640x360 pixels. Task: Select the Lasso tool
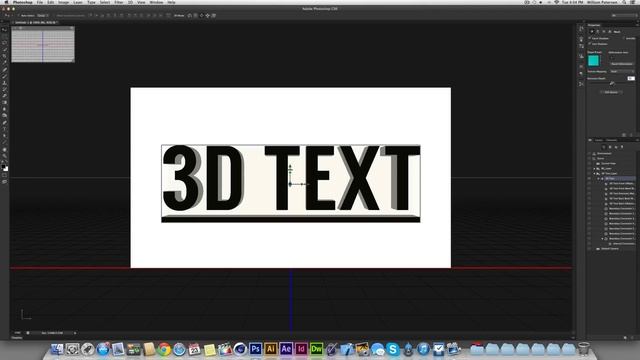5,42
